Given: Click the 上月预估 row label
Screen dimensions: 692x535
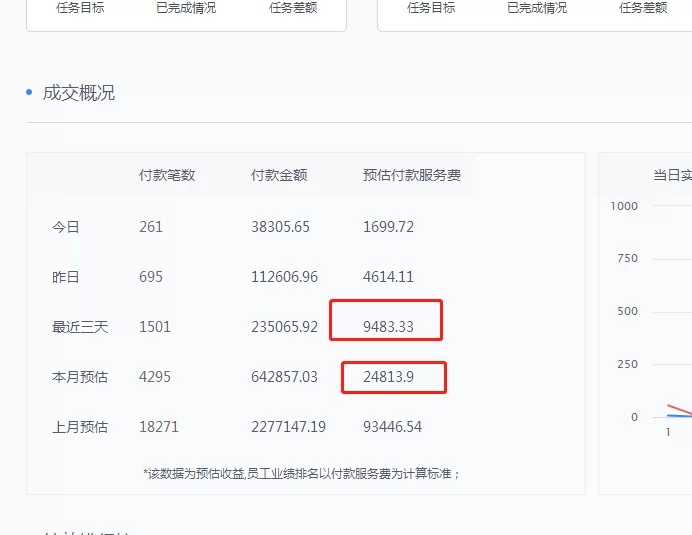Looking at the screenshot, I should coord(80,427).
